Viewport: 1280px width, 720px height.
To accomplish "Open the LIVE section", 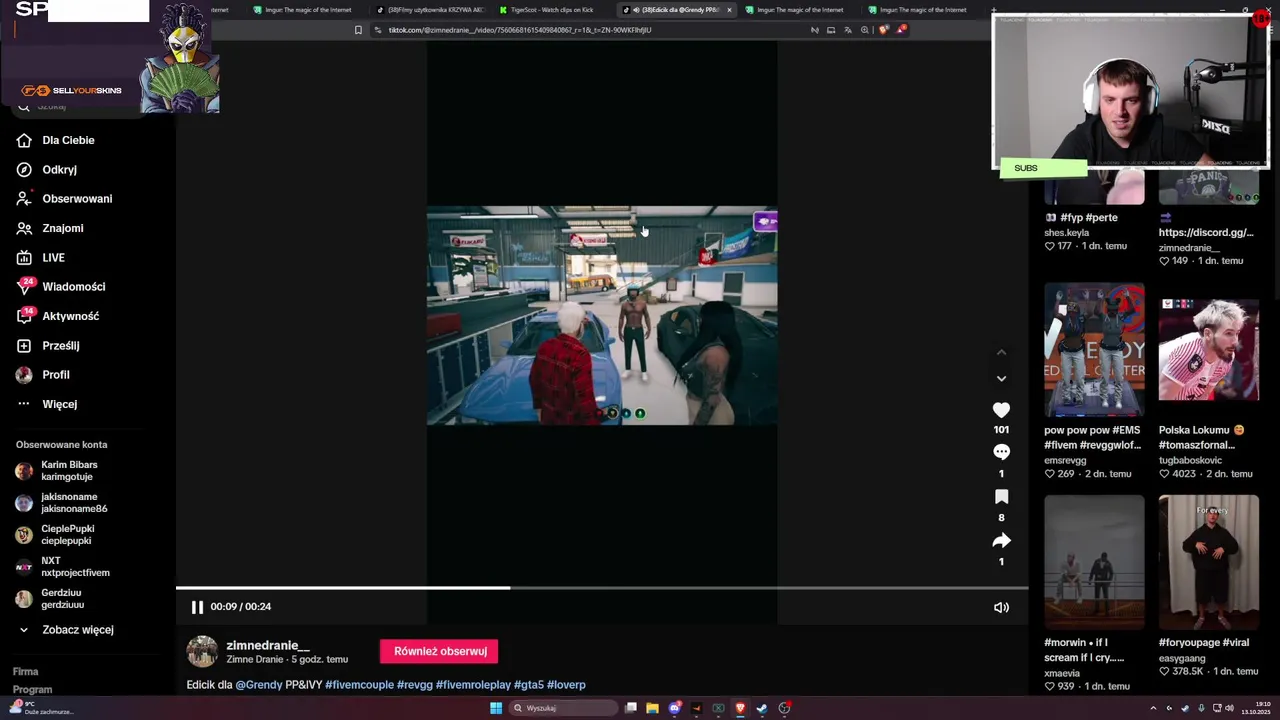I will (x=40, y=258).
